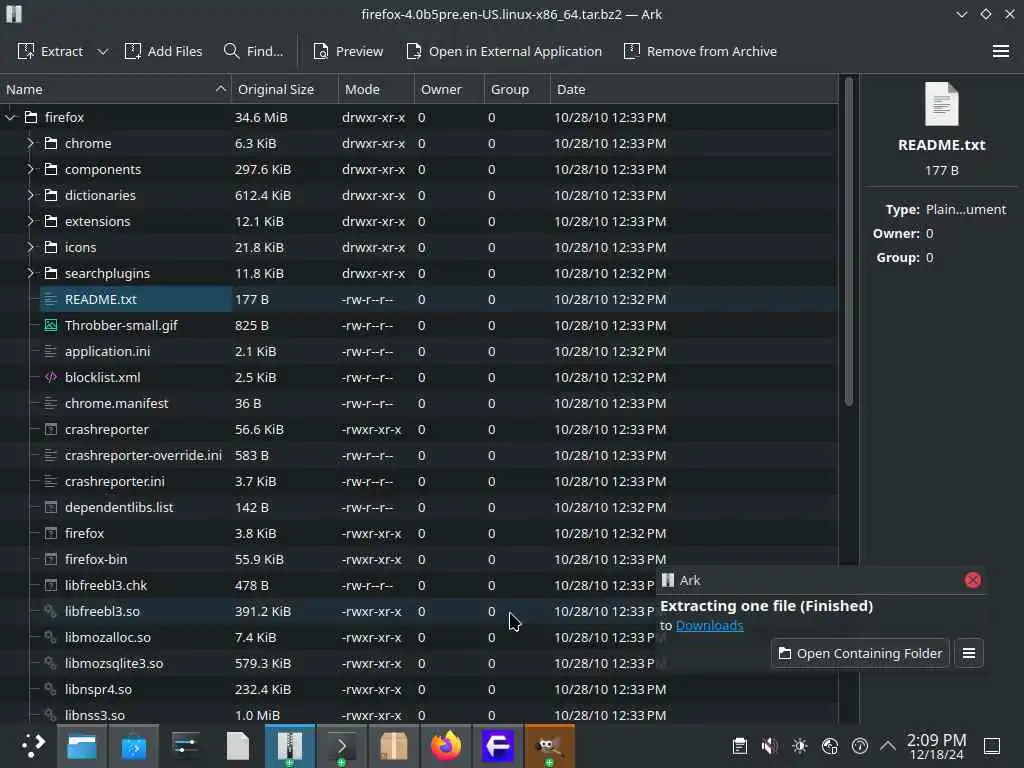This screenshot has height=768, width=1024.
Task: Open the Downloads link in notification
Action: pos(709,626)
